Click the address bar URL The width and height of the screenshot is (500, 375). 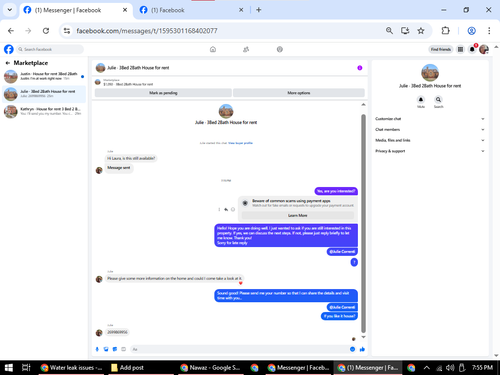(147, 31)
